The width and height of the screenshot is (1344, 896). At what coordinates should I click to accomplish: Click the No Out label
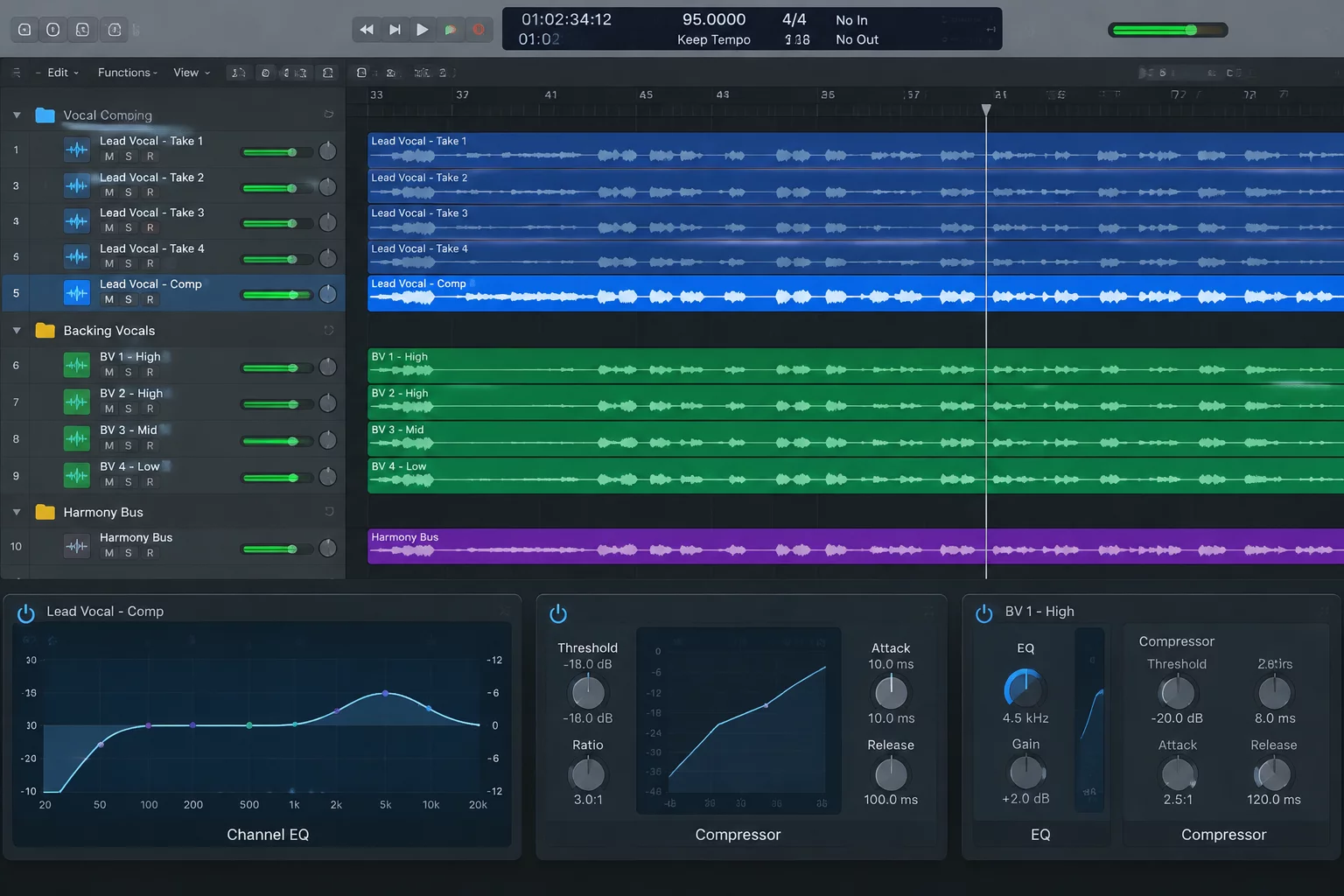point(857,39)
